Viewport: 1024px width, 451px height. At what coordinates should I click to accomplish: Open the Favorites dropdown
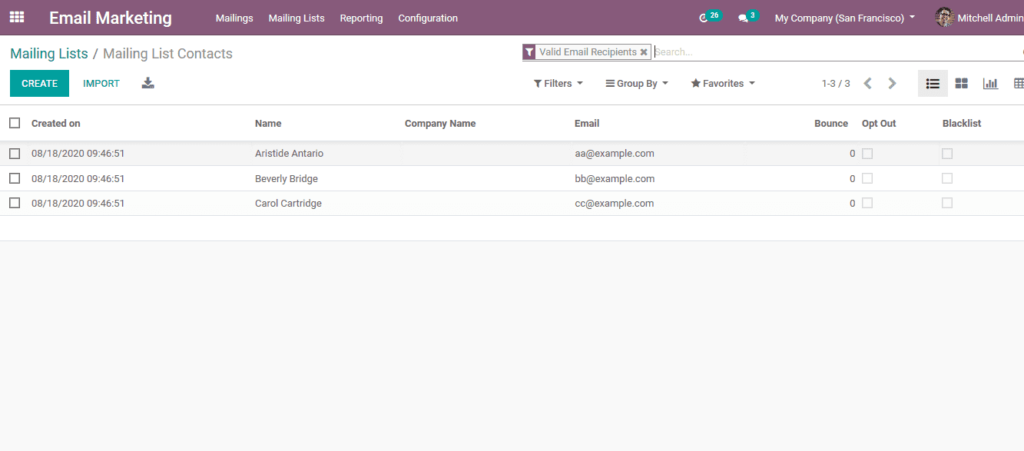coord(723,84)
